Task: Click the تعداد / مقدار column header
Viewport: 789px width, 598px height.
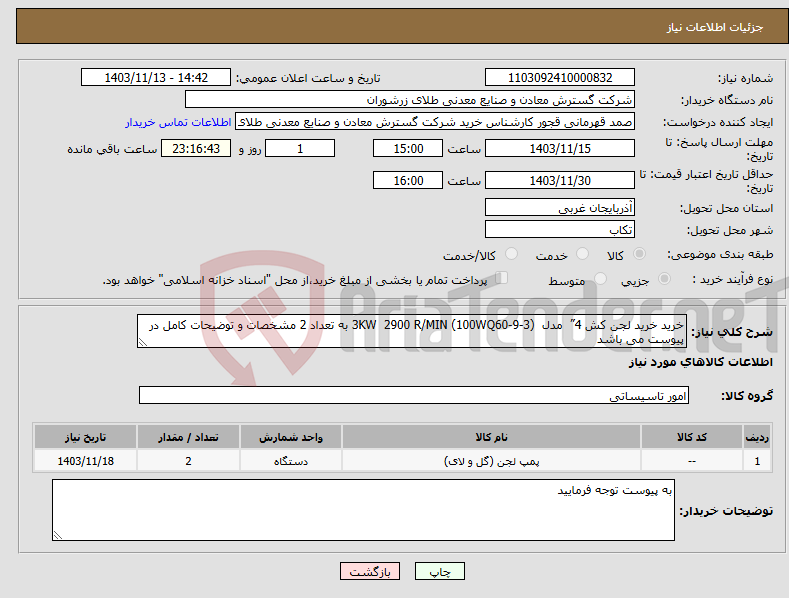Action: click(x=188, y=437)
